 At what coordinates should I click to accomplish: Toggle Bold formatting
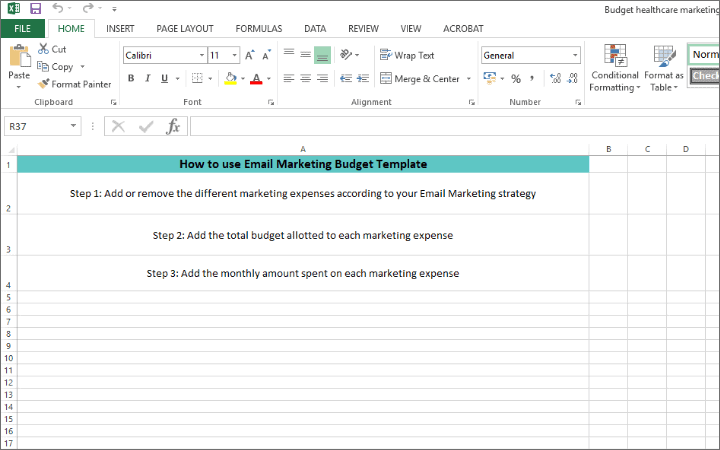coord(131,78)
